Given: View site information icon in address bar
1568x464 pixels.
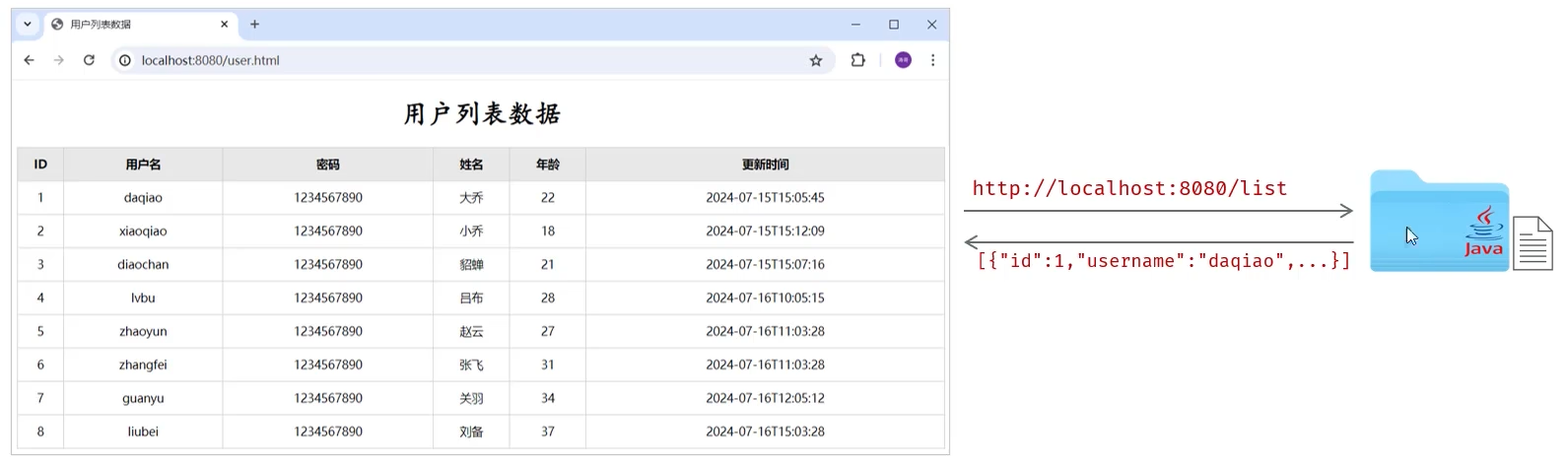Looking at the screenshot, I should 125,60.
